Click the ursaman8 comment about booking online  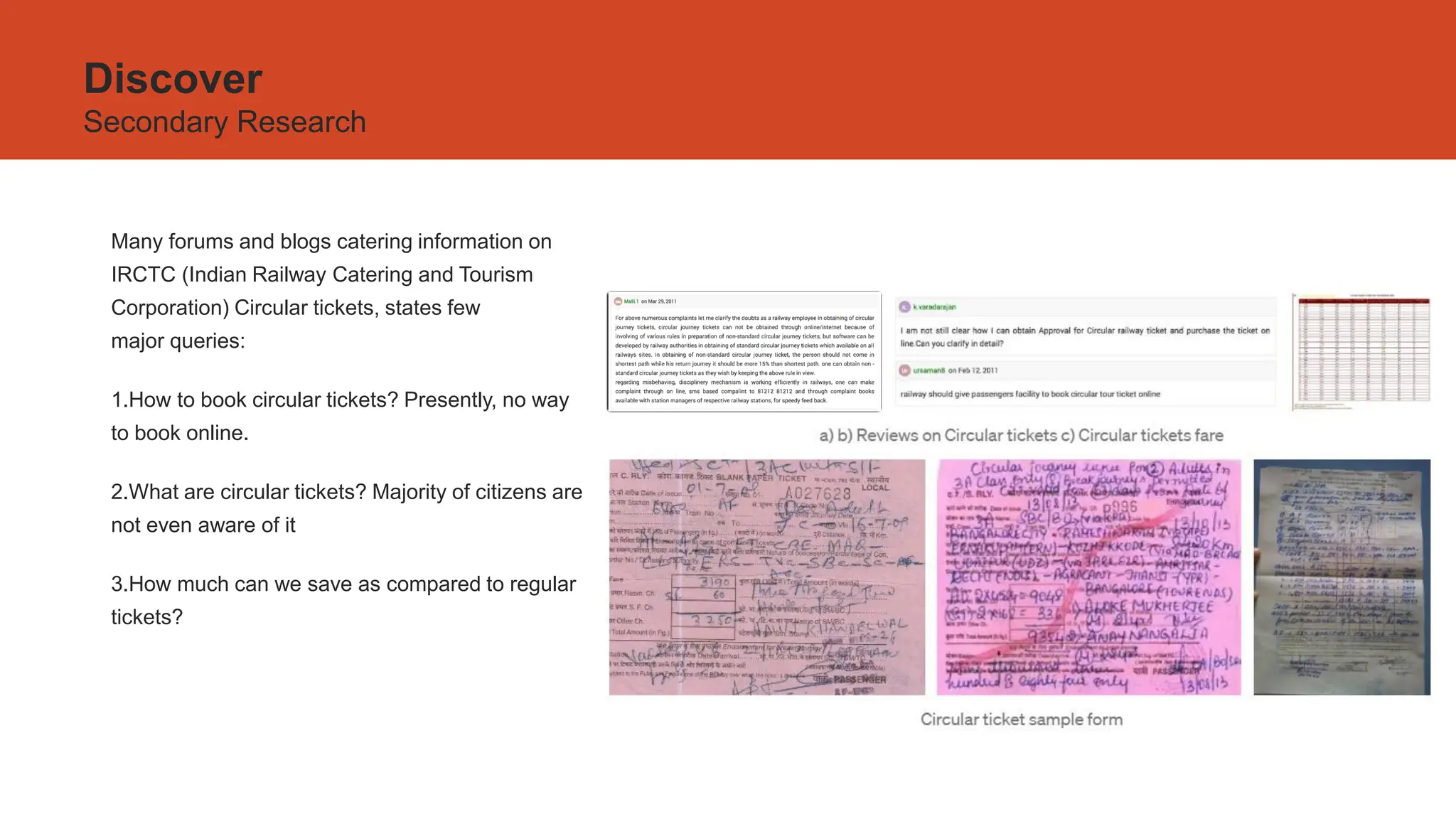pos(1086,382)
